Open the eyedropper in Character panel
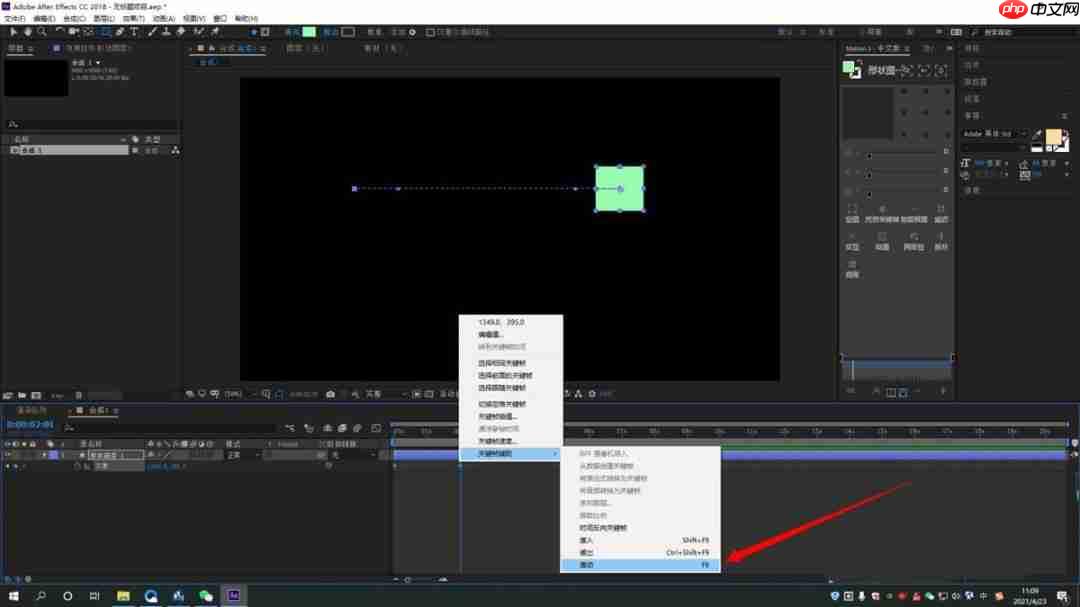 (x=1037, y=134)
